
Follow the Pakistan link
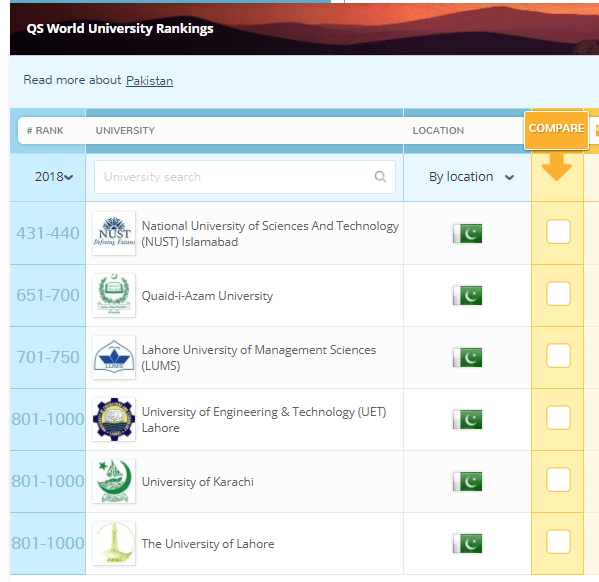point(149,81)
